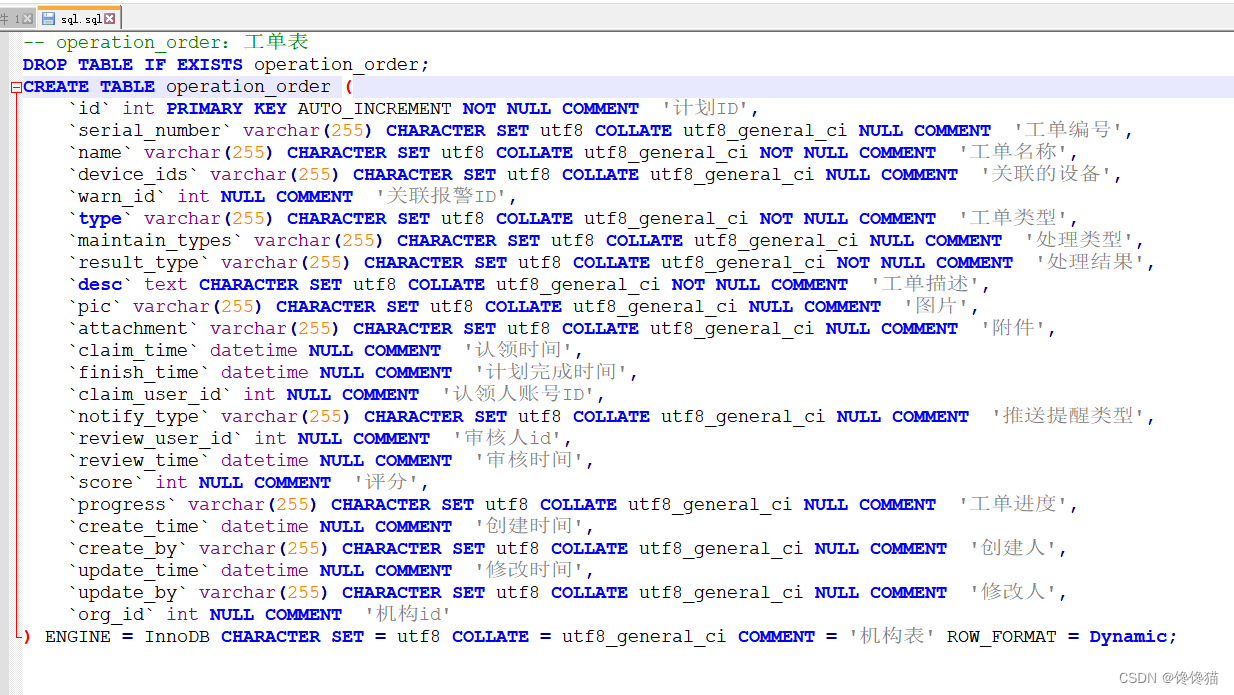Click 'operation_order;' in the DROP TABLE line
The image size is (1234, 695).
click(342, 64)
